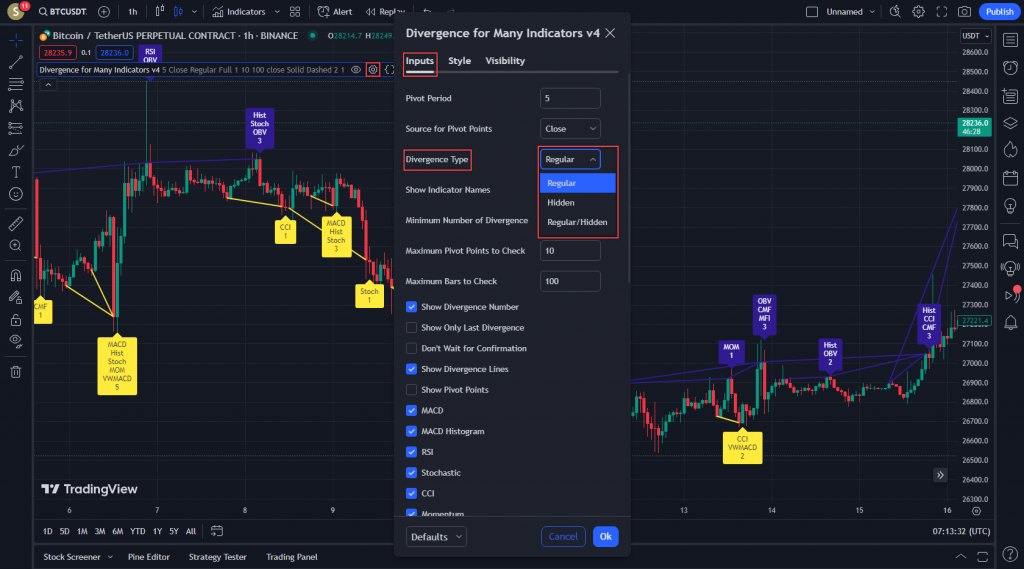The height and width of the screenshot is (569, 1024).
Task: Open the help question mark icon
Action: point(1010,554)
